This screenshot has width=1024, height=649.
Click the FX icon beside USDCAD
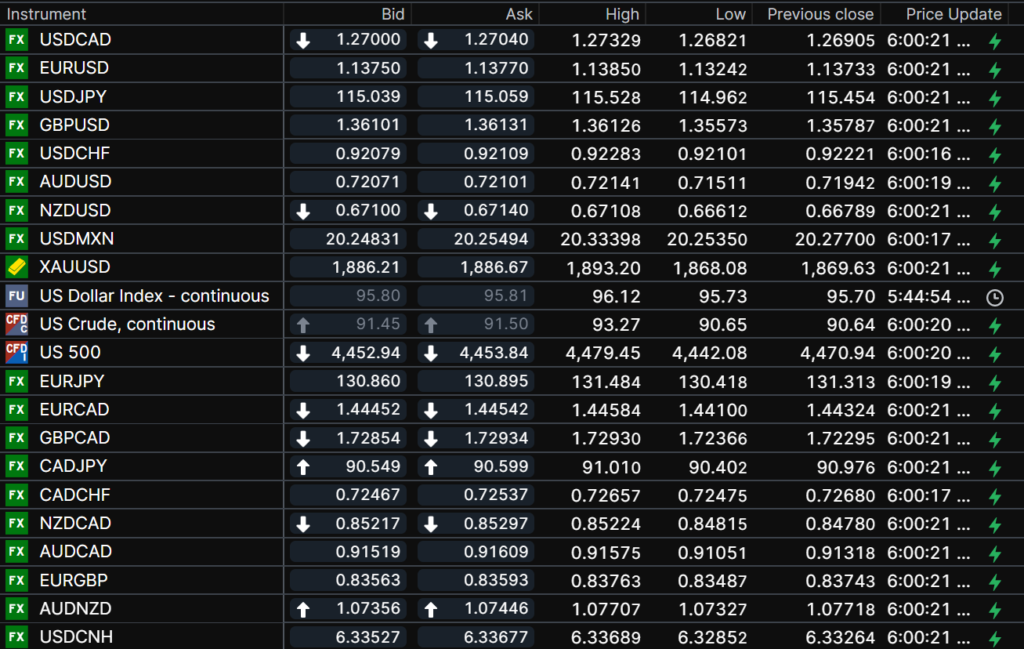tap(16, 40)
